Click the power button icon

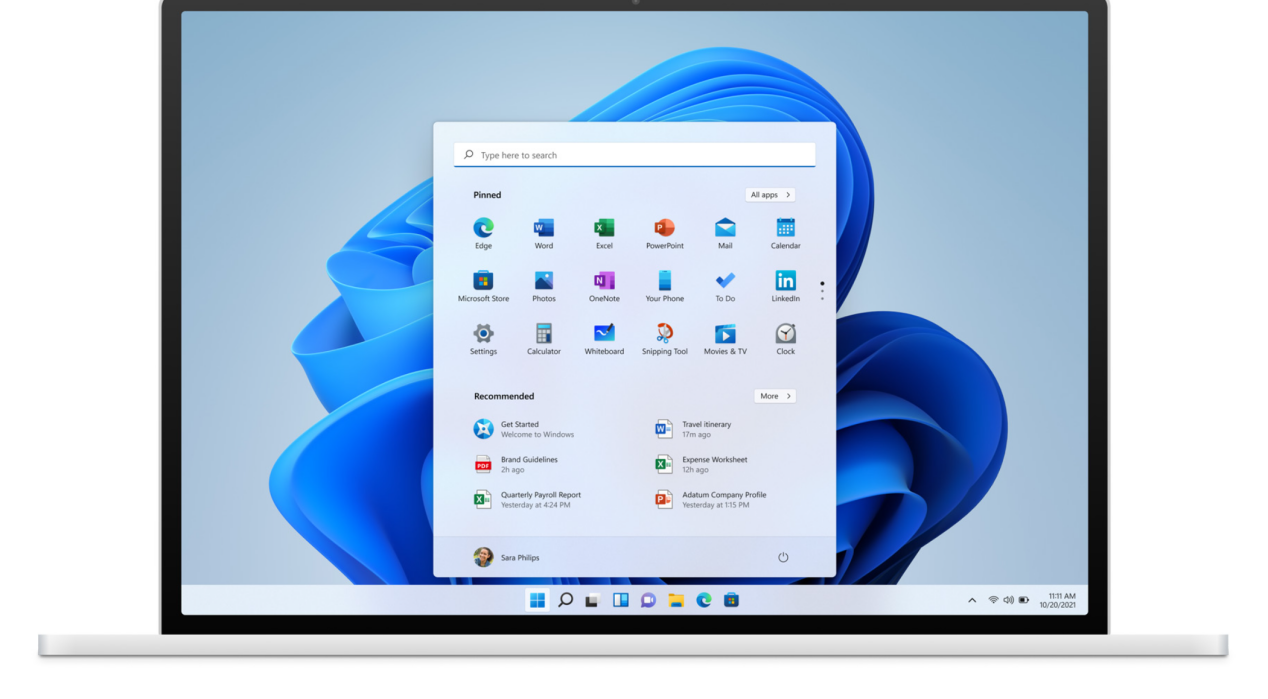pyautogui.click(x=783, y=557)
